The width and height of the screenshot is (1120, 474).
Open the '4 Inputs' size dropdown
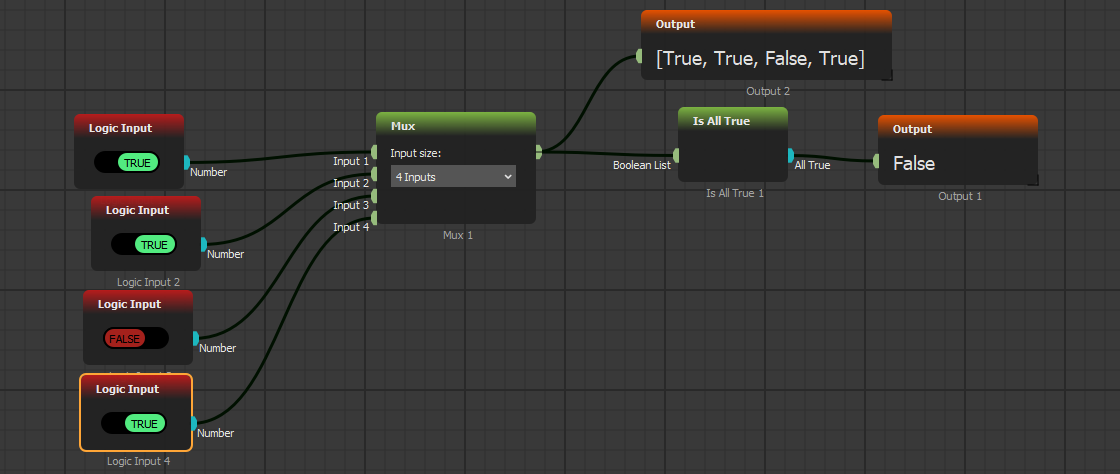453,176
